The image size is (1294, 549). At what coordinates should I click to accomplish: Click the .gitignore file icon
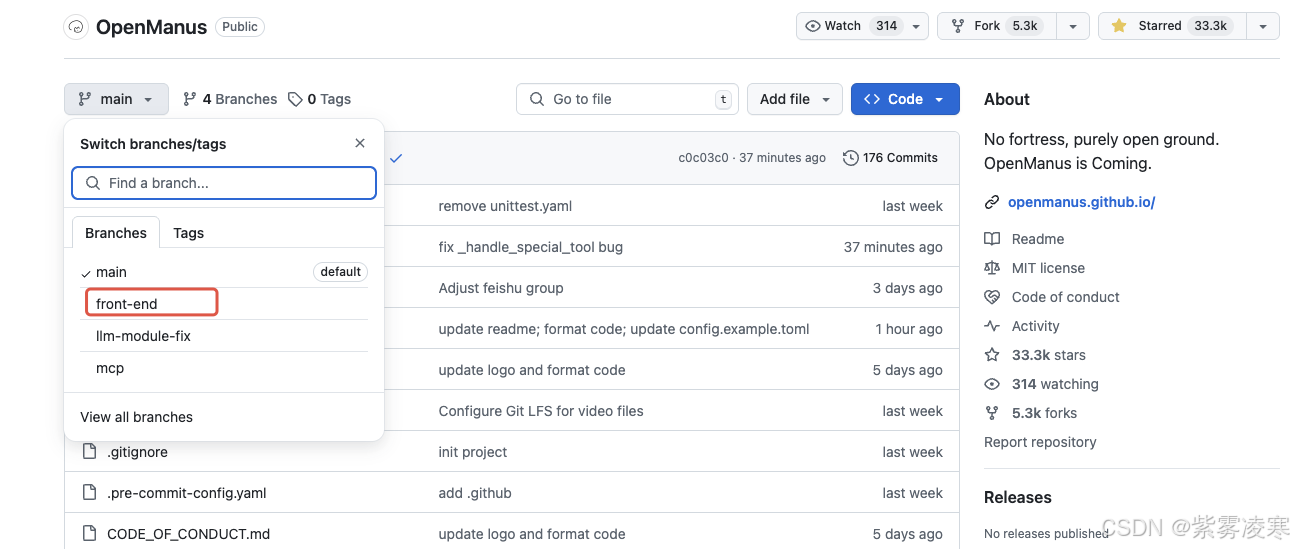[x=89, y=452]
